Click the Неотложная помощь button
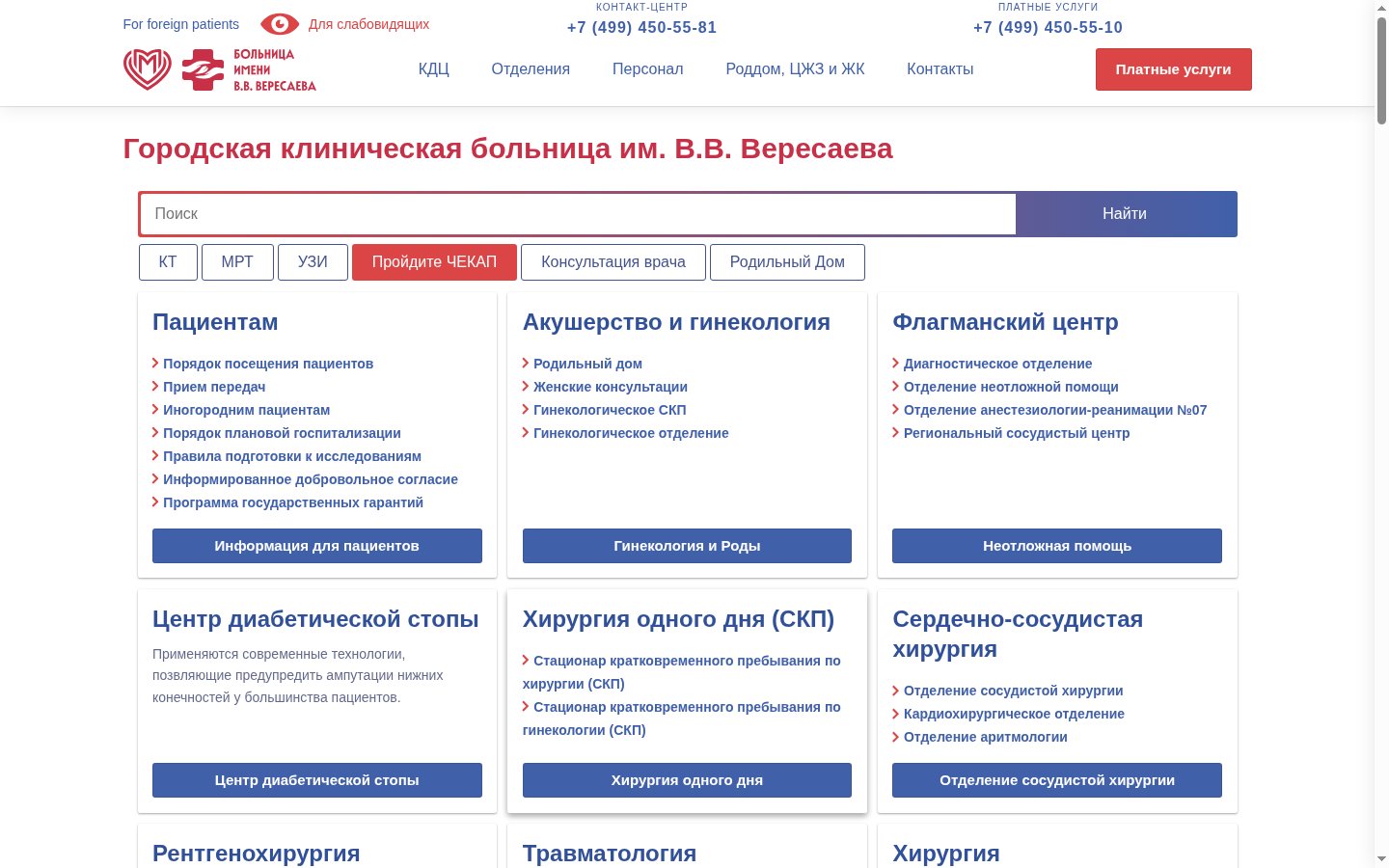 tap(1057, 546)
